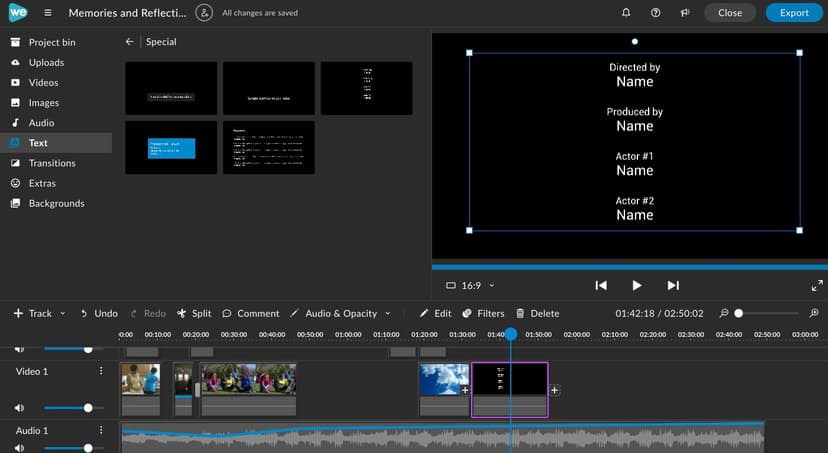Select the clouds sky clip on timeline

point(444,389)
